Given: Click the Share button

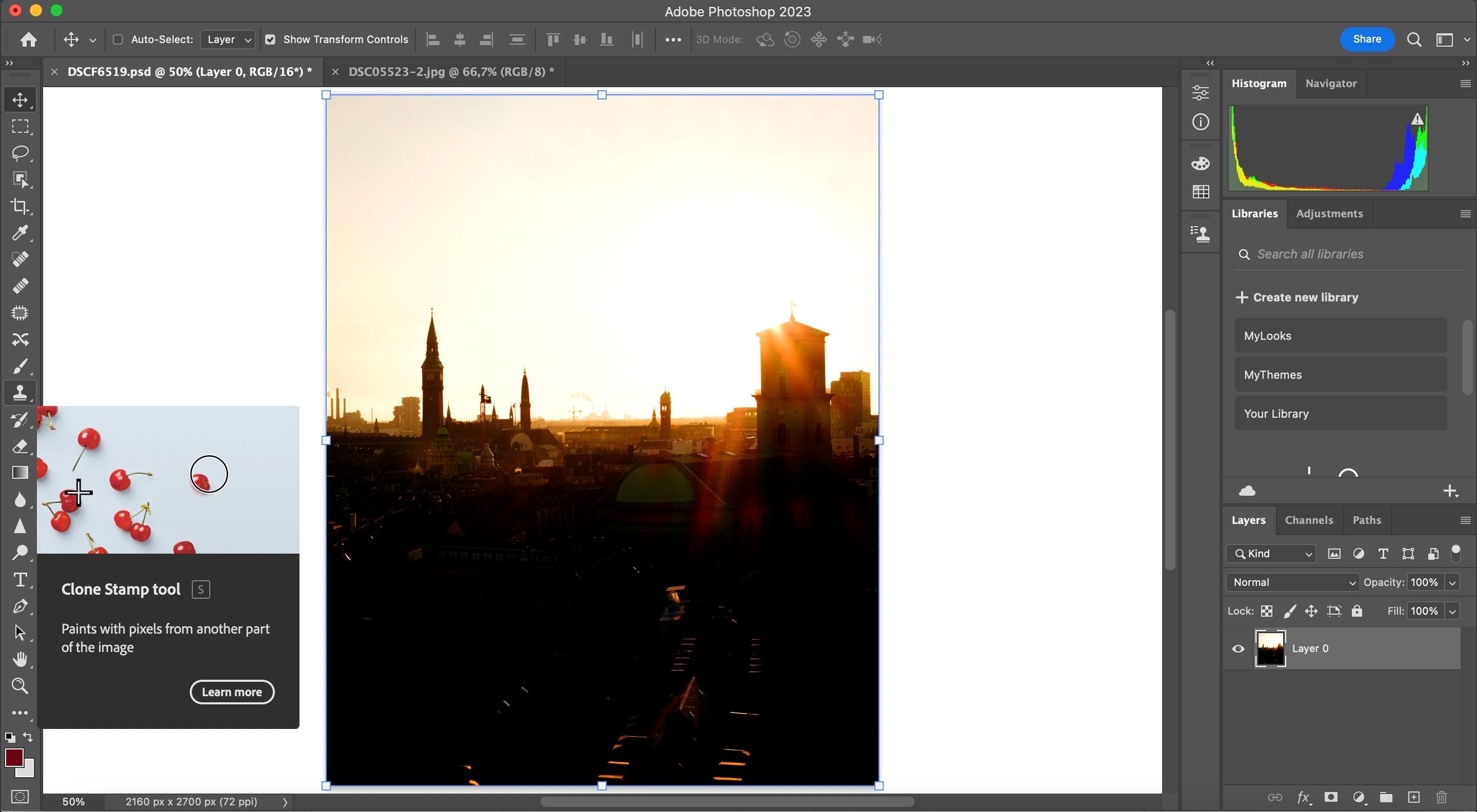Looking at the screenshot, I should tap(1367, 39).
